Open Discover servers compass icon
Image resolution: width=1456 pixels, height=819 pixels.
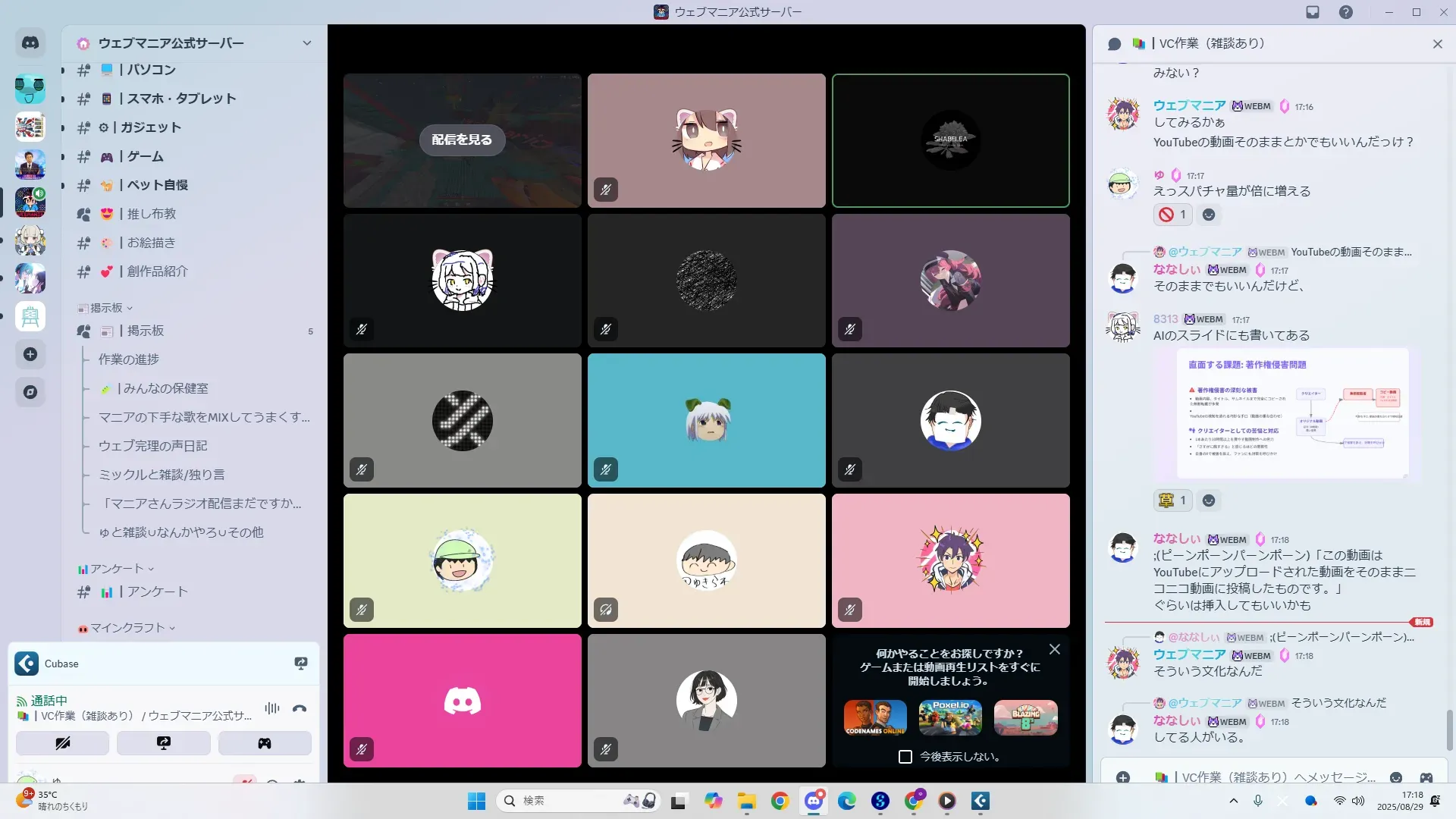click(x=30, y=392)
